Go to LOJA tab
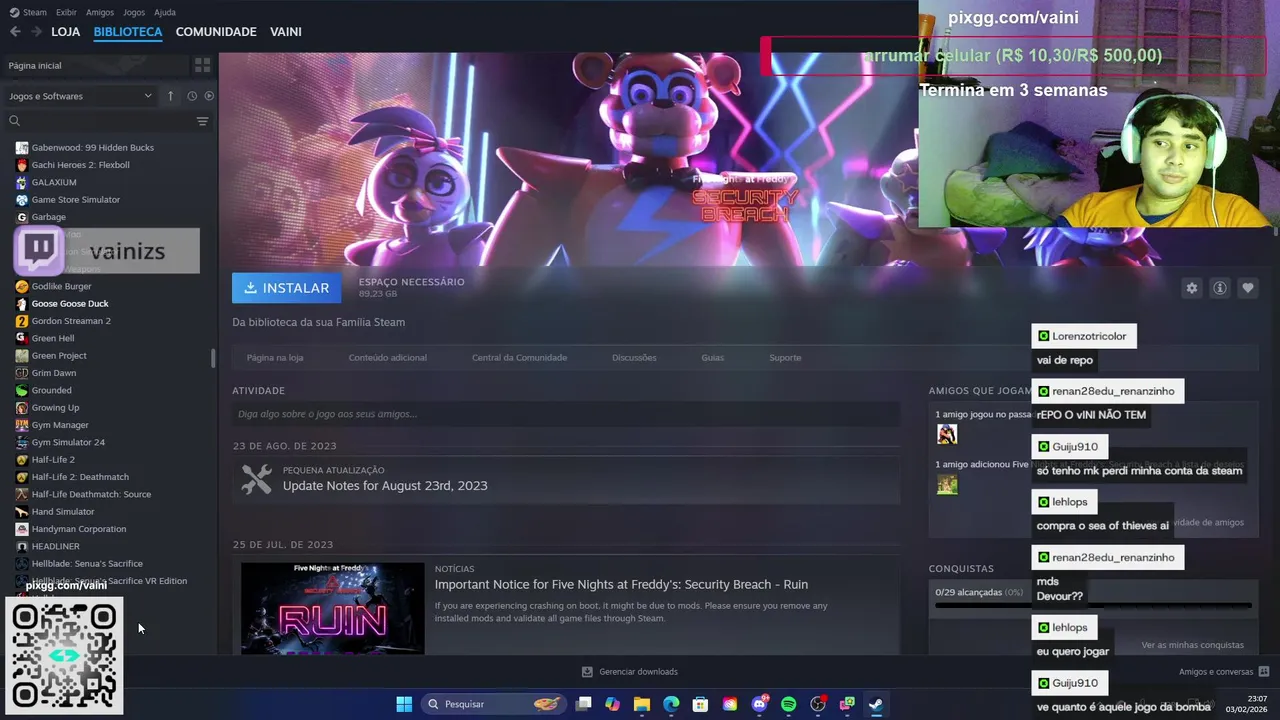 pyautogui.click(x=65, y=32)
